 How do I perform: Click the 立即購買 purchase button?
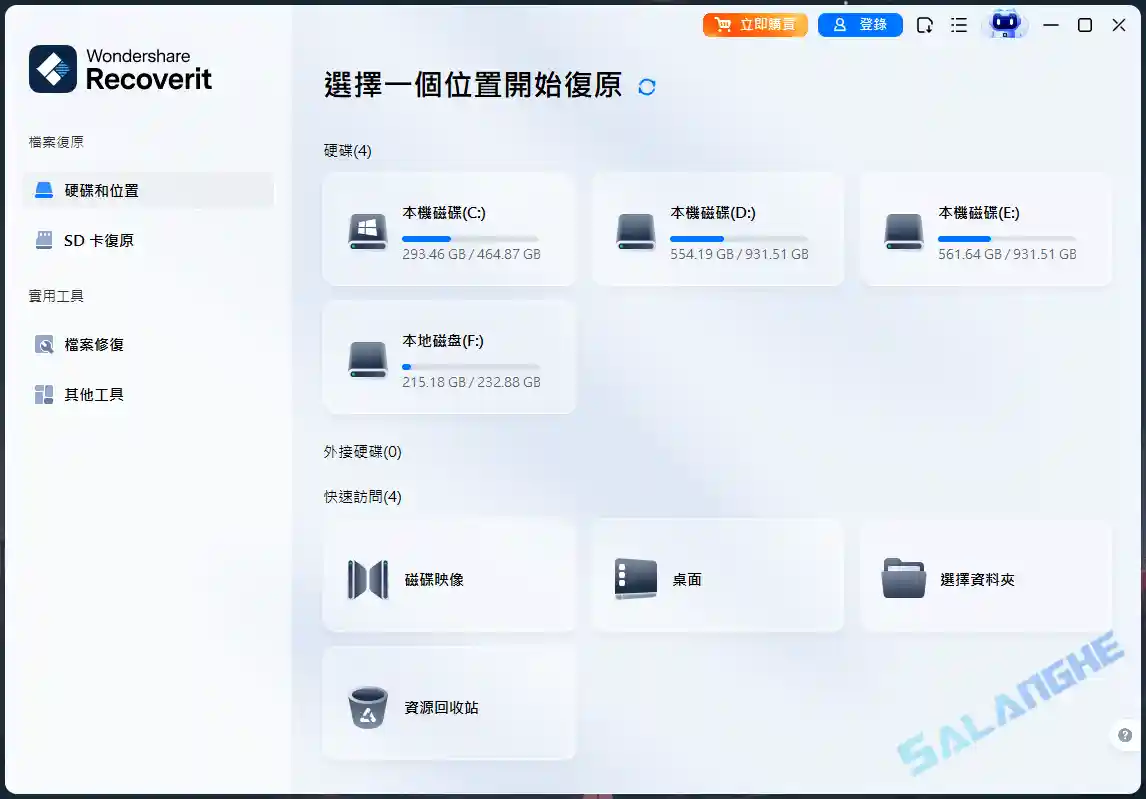pyautogui.click(x=754, y=24)
